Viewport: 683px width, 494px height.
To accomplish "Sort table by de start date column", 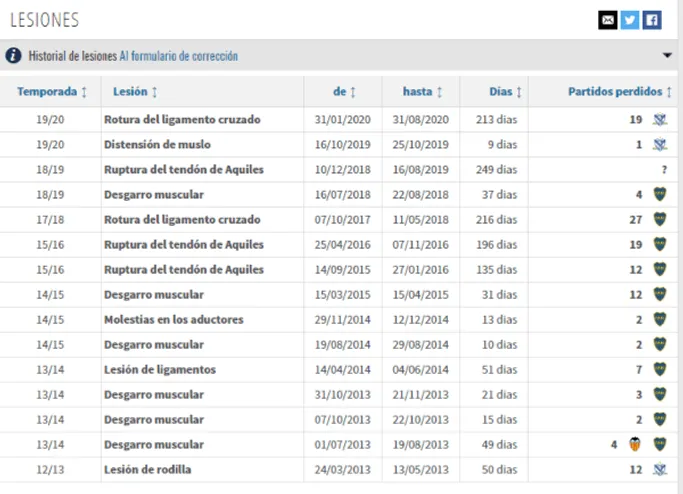I will pos(344,92).
